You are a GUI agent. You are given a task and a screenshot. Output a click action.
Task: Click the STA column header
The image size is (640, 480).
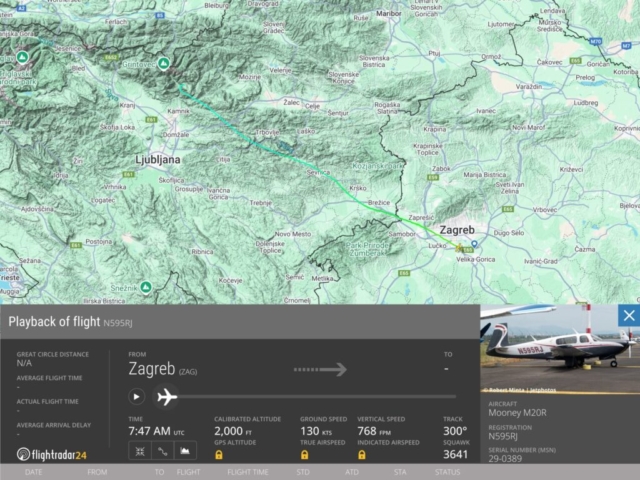click(x=400, y=472)
